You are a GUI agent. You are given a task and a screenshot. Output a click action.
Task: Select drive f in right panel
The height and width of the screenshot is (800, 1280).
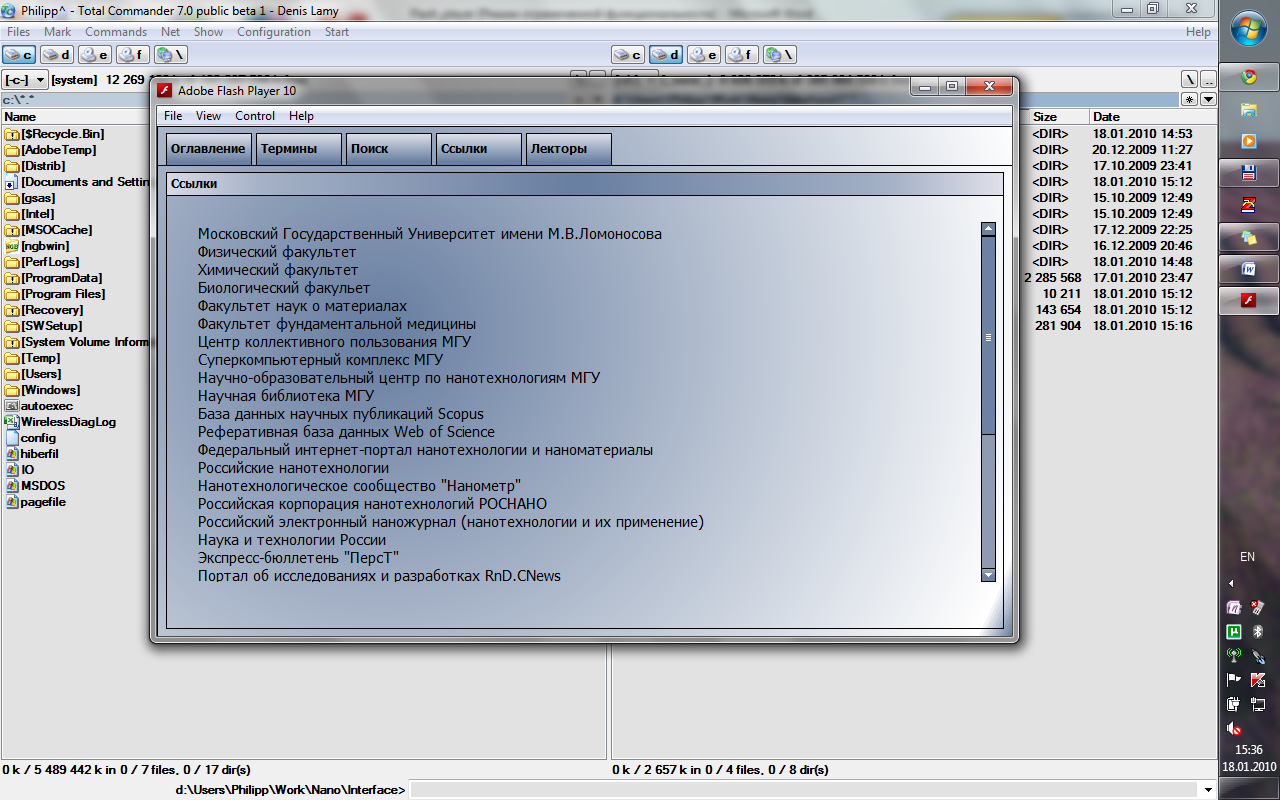pos(742,55)
